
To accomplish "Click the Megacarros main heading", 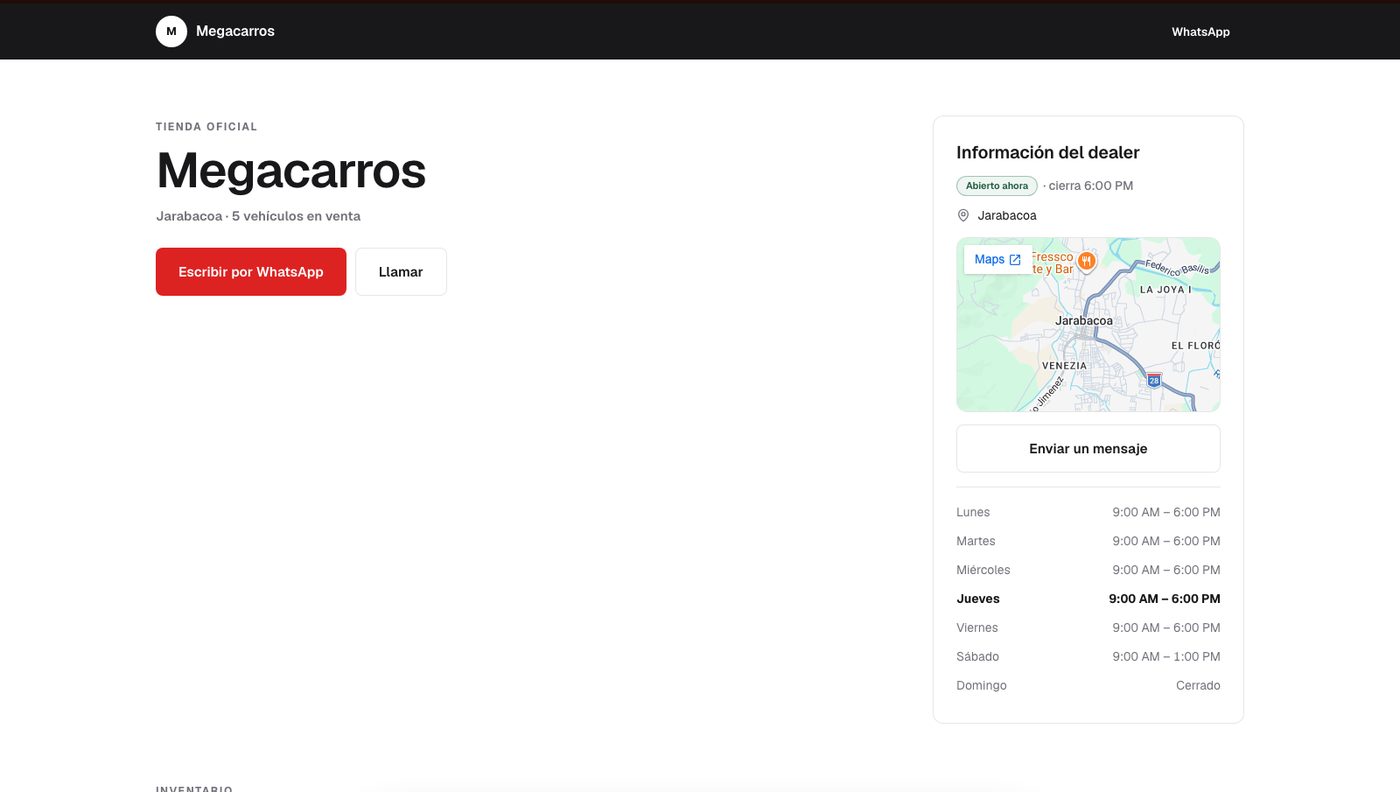I will (x=291, y=170).
